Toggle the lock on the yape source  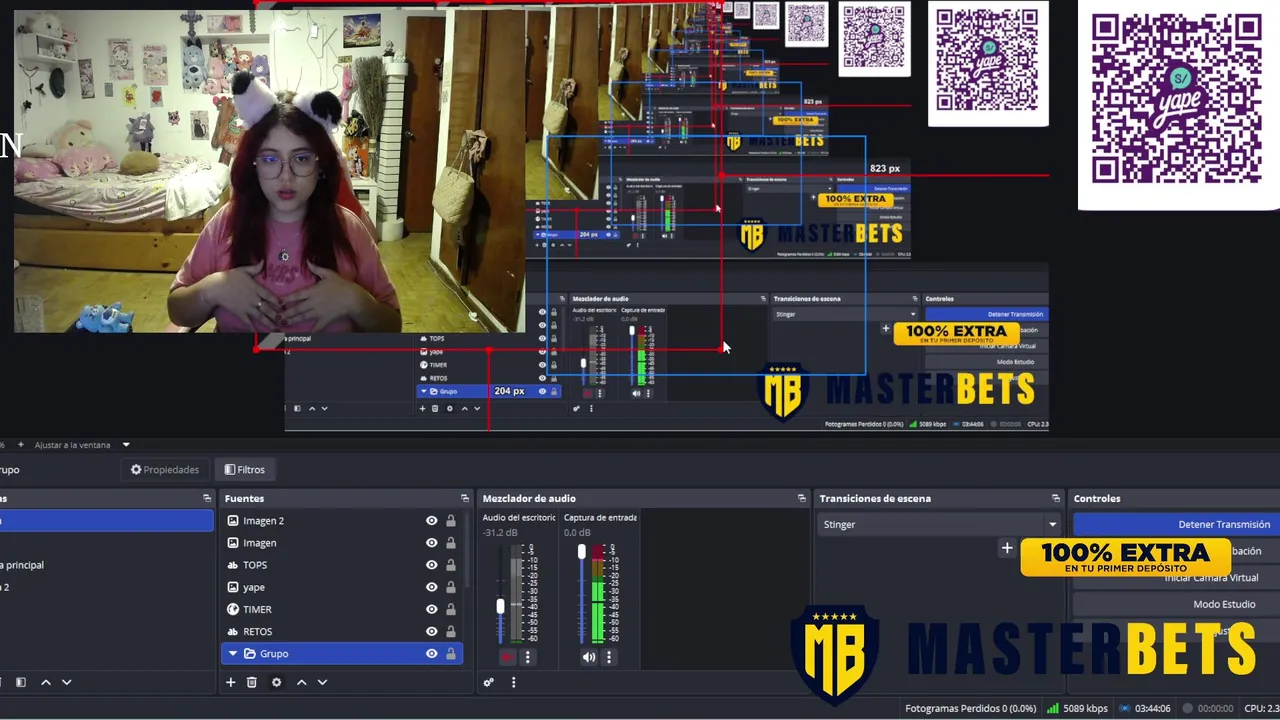click(451, 587)
